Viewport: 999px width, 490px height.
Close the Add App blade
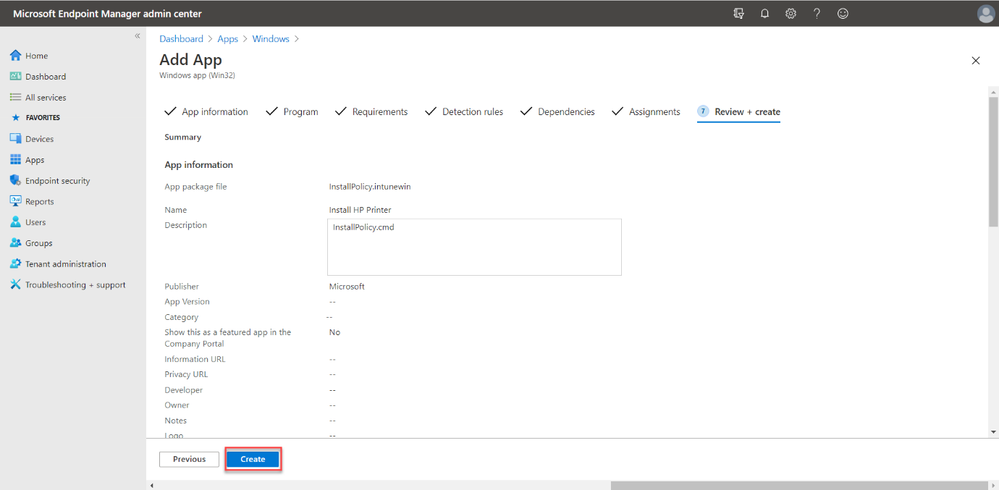click(975, 61)
